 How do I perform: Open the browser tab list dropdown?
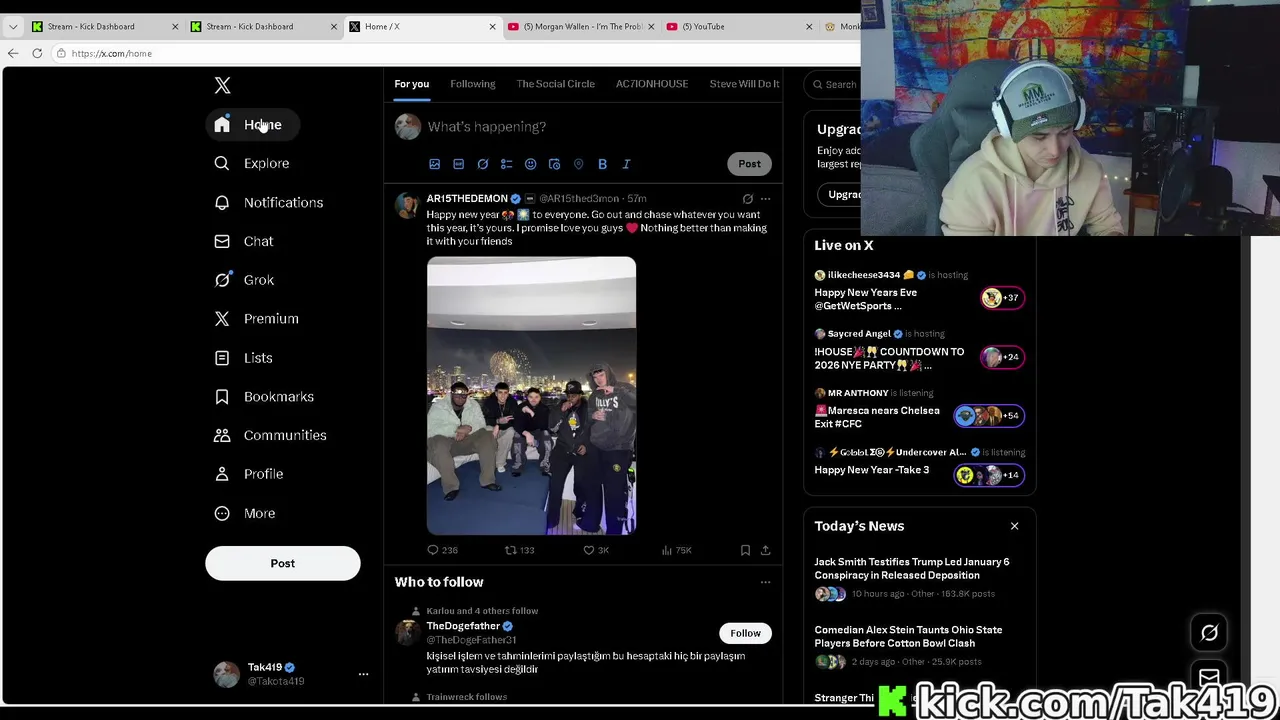pos(13,27)
